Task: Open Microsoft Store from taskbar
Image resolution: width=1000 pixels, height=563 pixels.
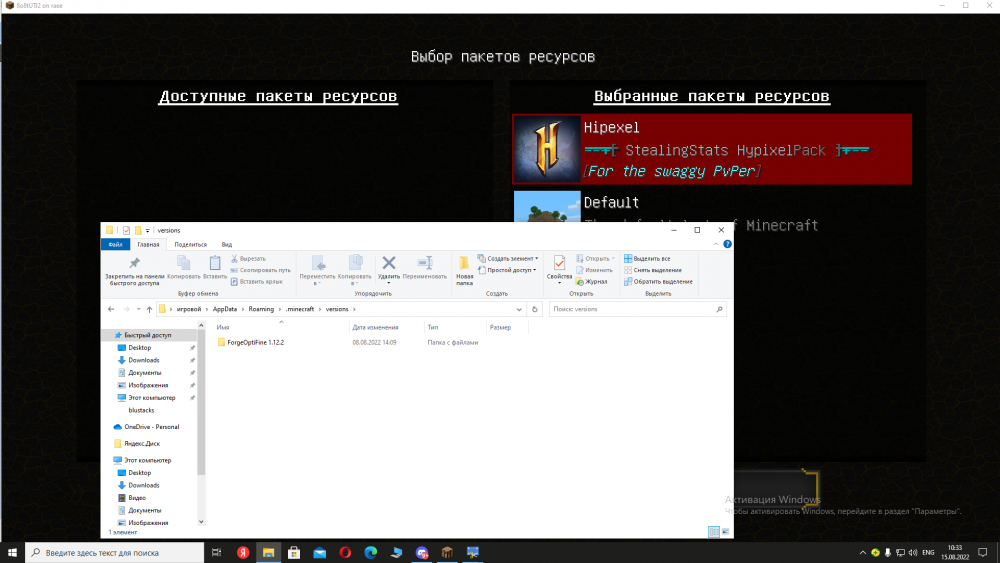Action: click(294, 552)
